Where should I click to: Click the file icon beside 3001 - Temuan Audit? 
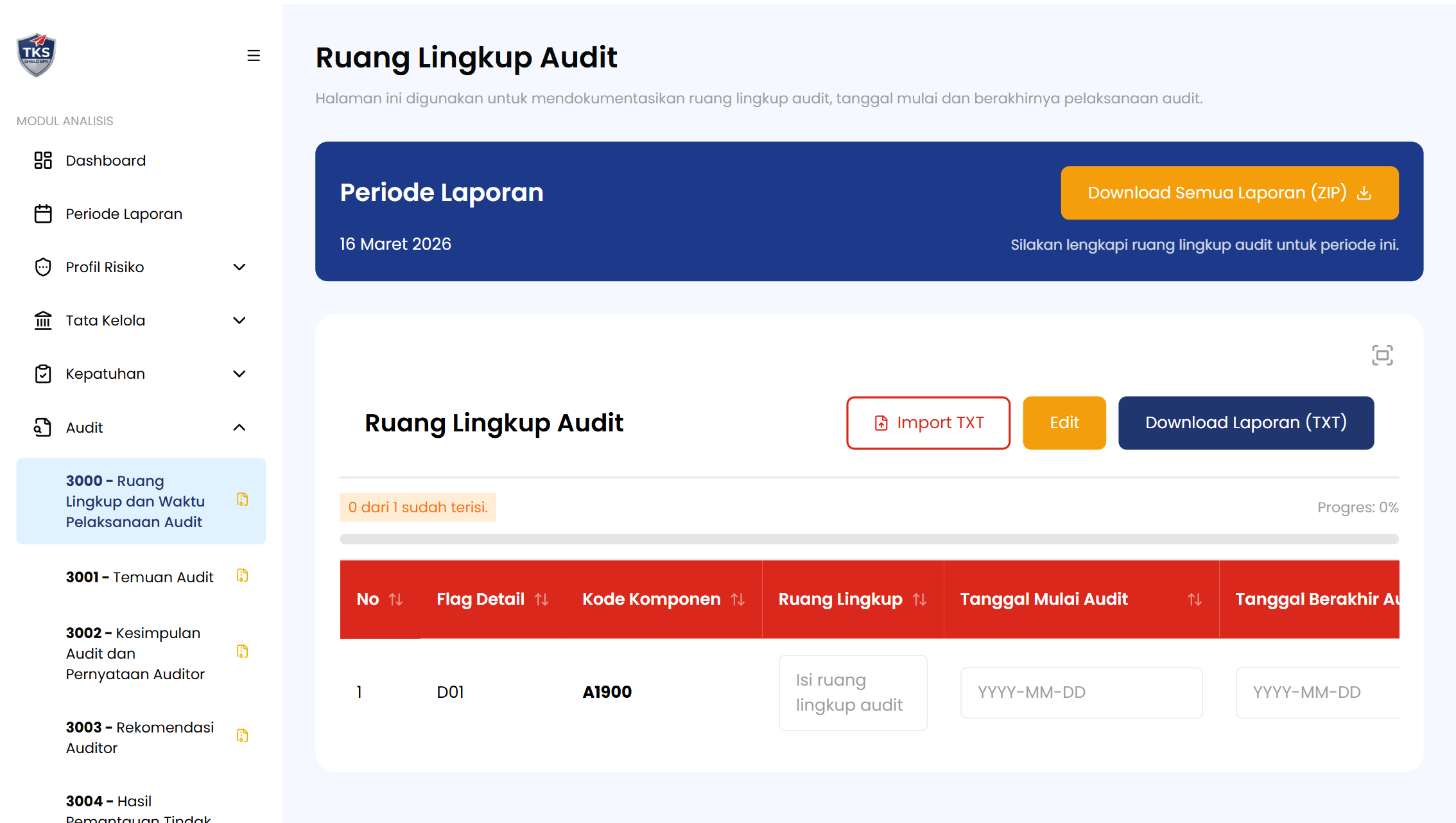tap(242, 576)
